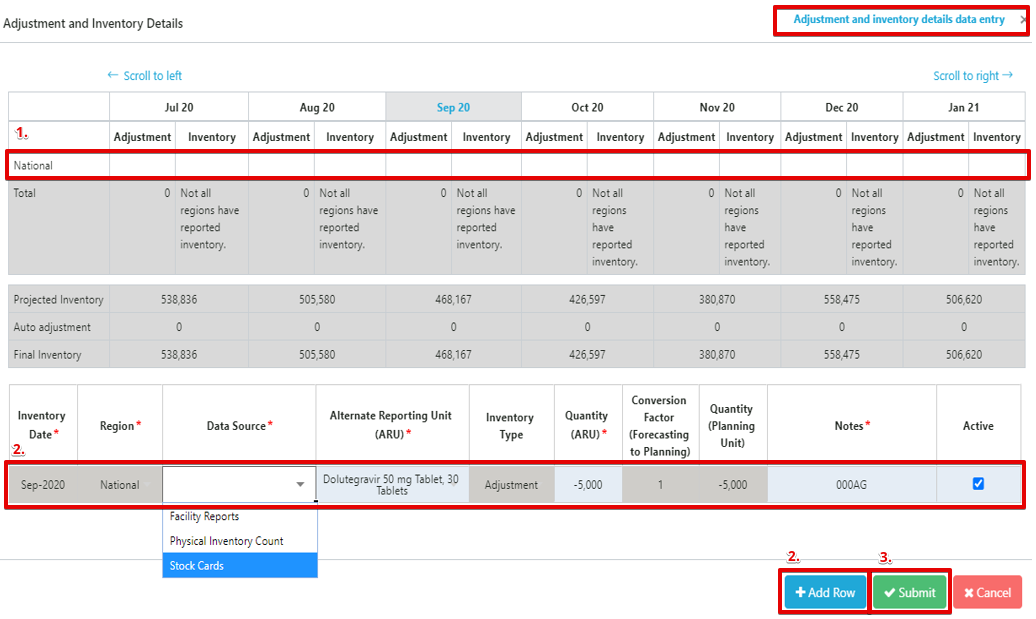Cancel the adjustment dialog
Viewport: 1036px width, 619px height.
tap(987, 593)
